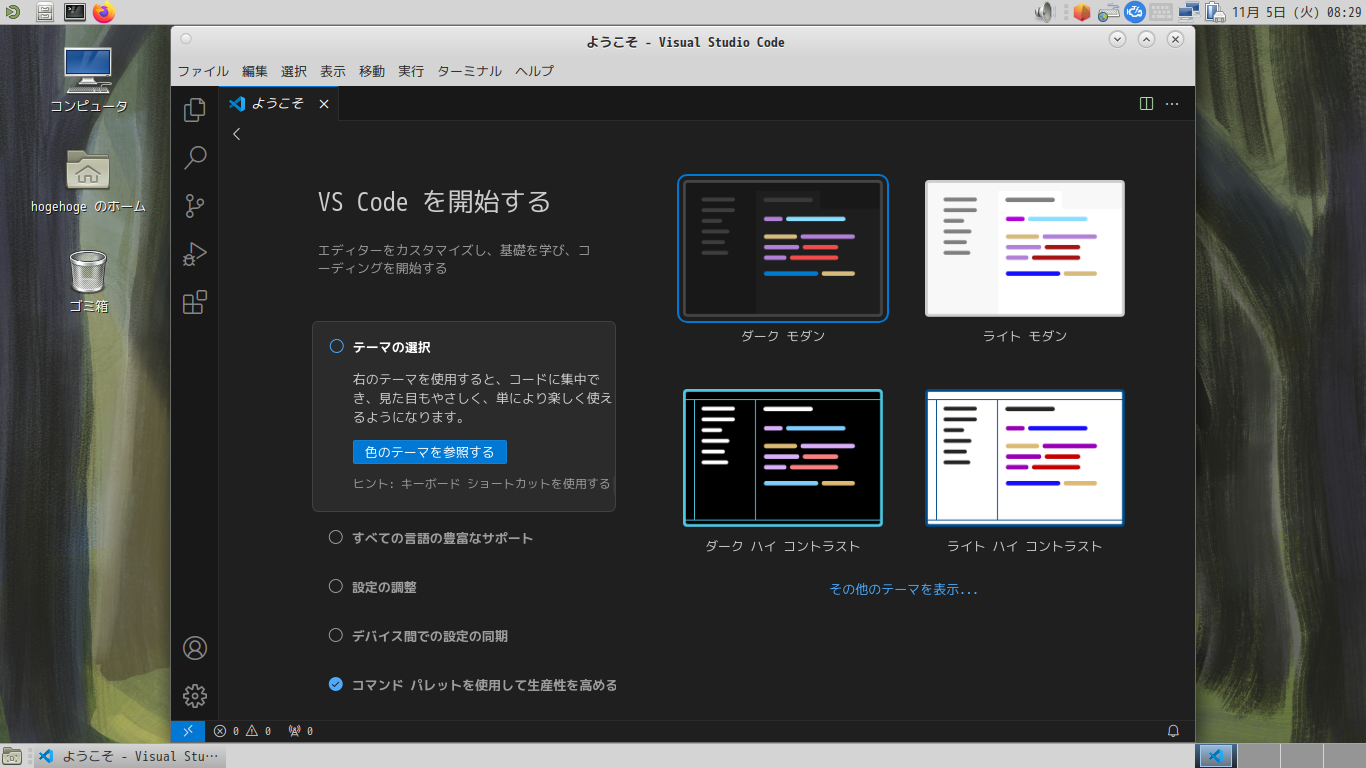Expand the すべての言語の豊富なサポート step title
This screenshot has height=768, width=1366.
(x=443, y=538)
